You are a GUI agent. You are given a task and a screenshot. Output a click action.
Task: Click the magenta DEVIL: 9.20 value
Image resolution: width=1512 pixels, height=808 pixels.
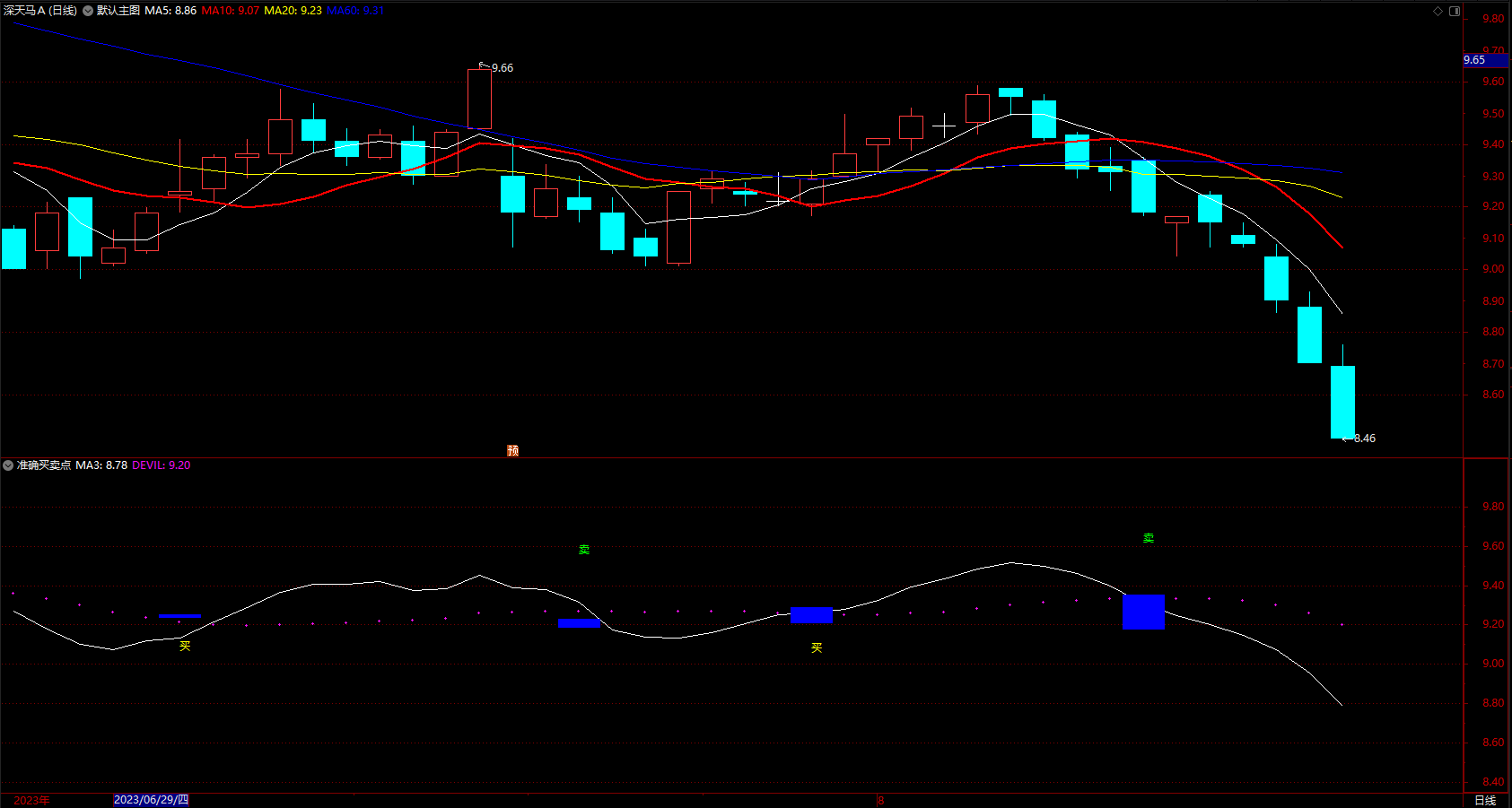162,465
